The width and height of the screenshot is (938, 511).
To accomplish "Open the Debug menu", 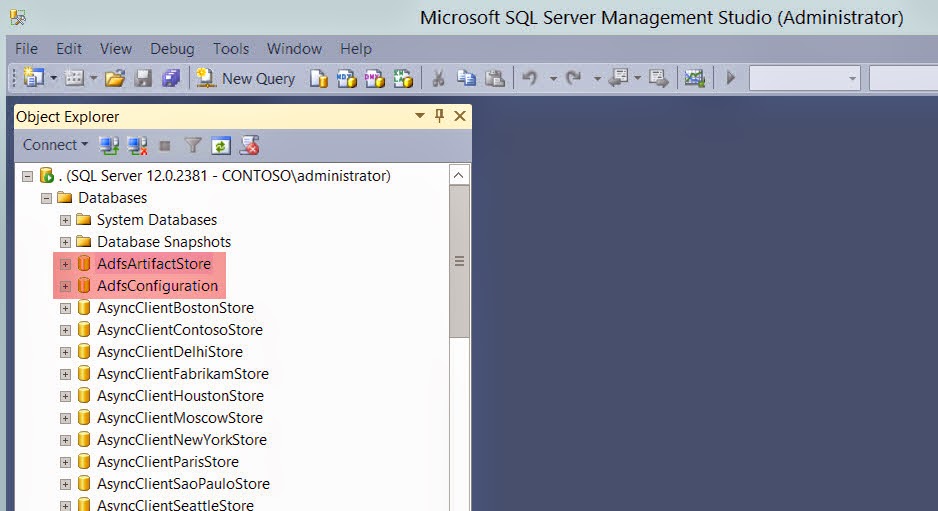I will 172,48.
